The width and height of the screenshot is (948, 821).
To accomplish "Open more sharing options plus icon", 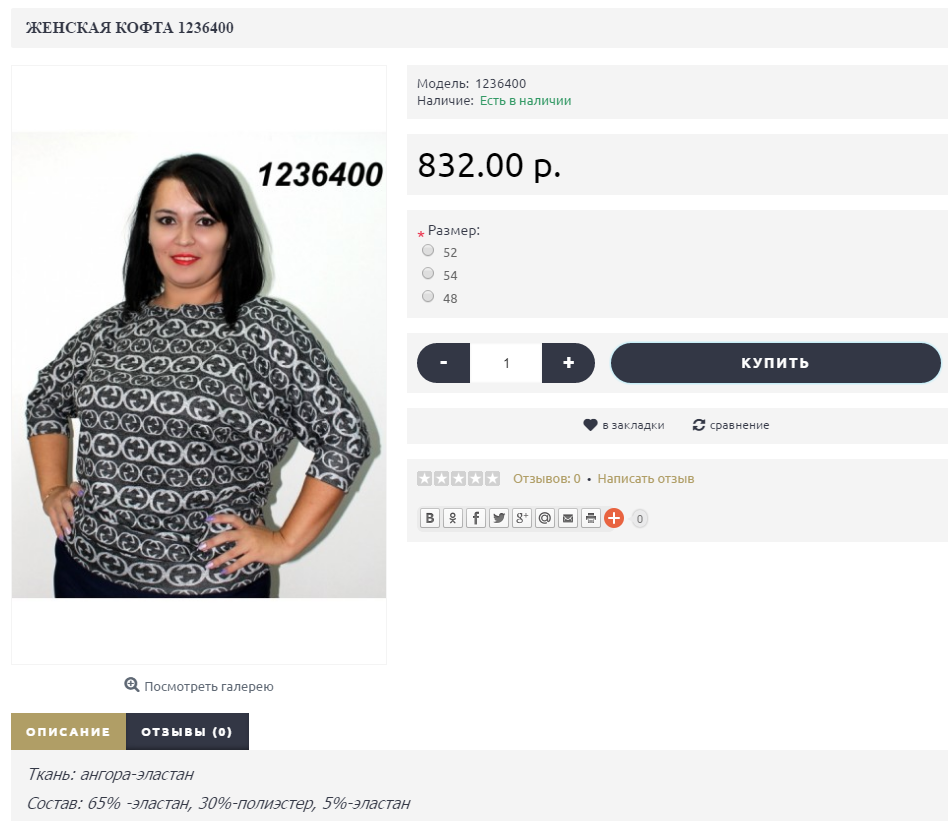I will point(614,518).
